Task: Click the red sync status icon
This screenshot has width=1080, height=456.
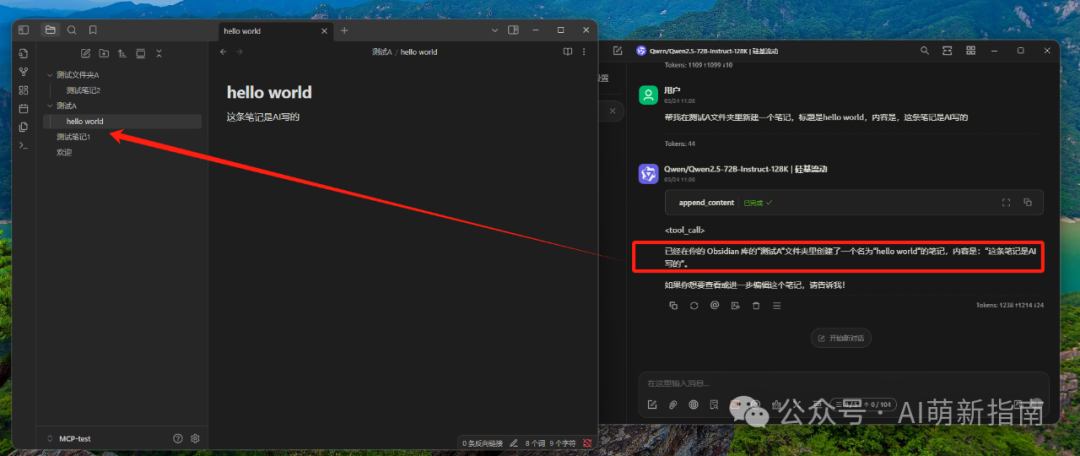Action: pos(588,443)
